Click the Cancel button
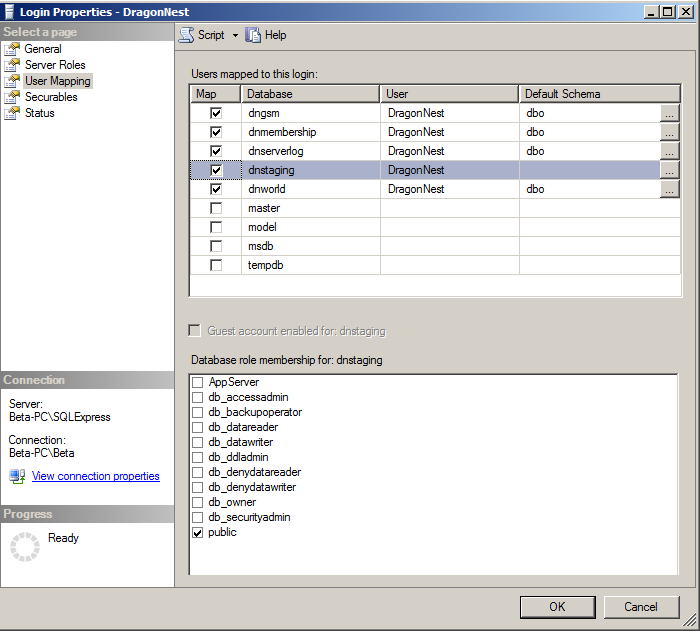 (641, 607)
